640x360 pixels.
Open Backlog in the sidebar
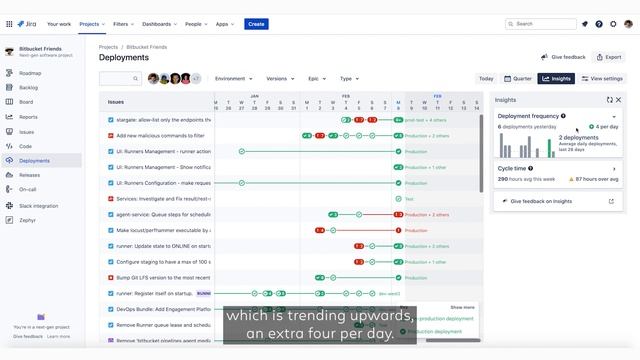tap(28, 87)
